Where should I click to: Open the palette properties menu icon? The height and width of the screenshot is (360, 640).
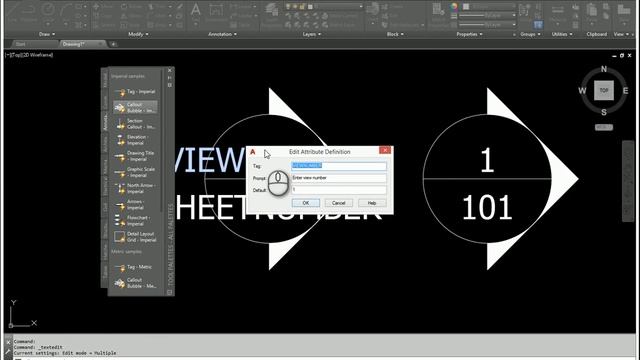[x=170, y=85]
